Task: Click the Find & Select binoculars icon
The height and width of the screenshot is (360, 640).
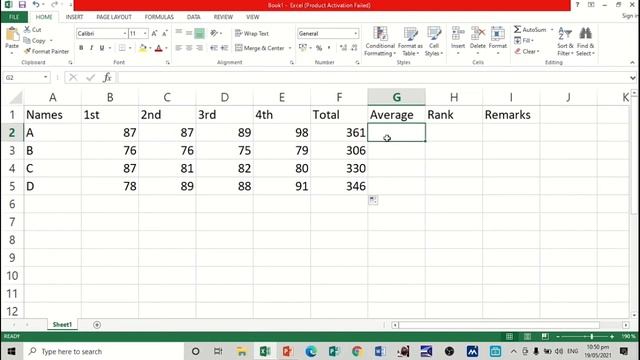Action: [x=585, y=33]
